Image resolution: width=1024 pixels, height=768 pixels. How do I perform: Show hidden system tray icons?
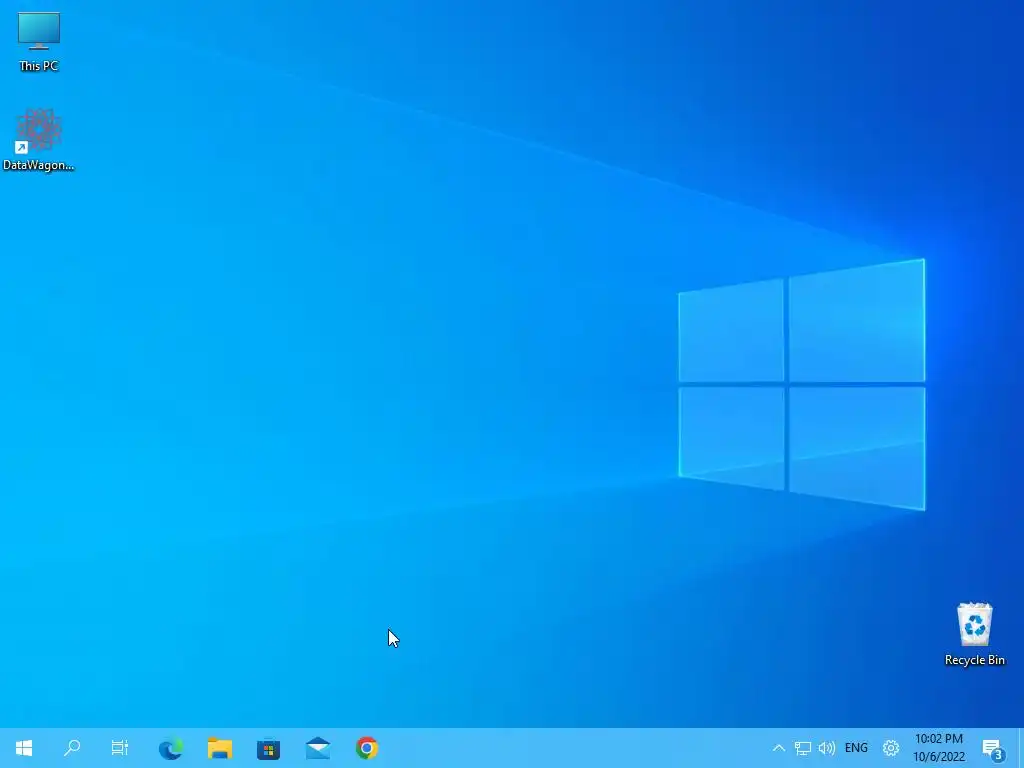tap(778, 748)
